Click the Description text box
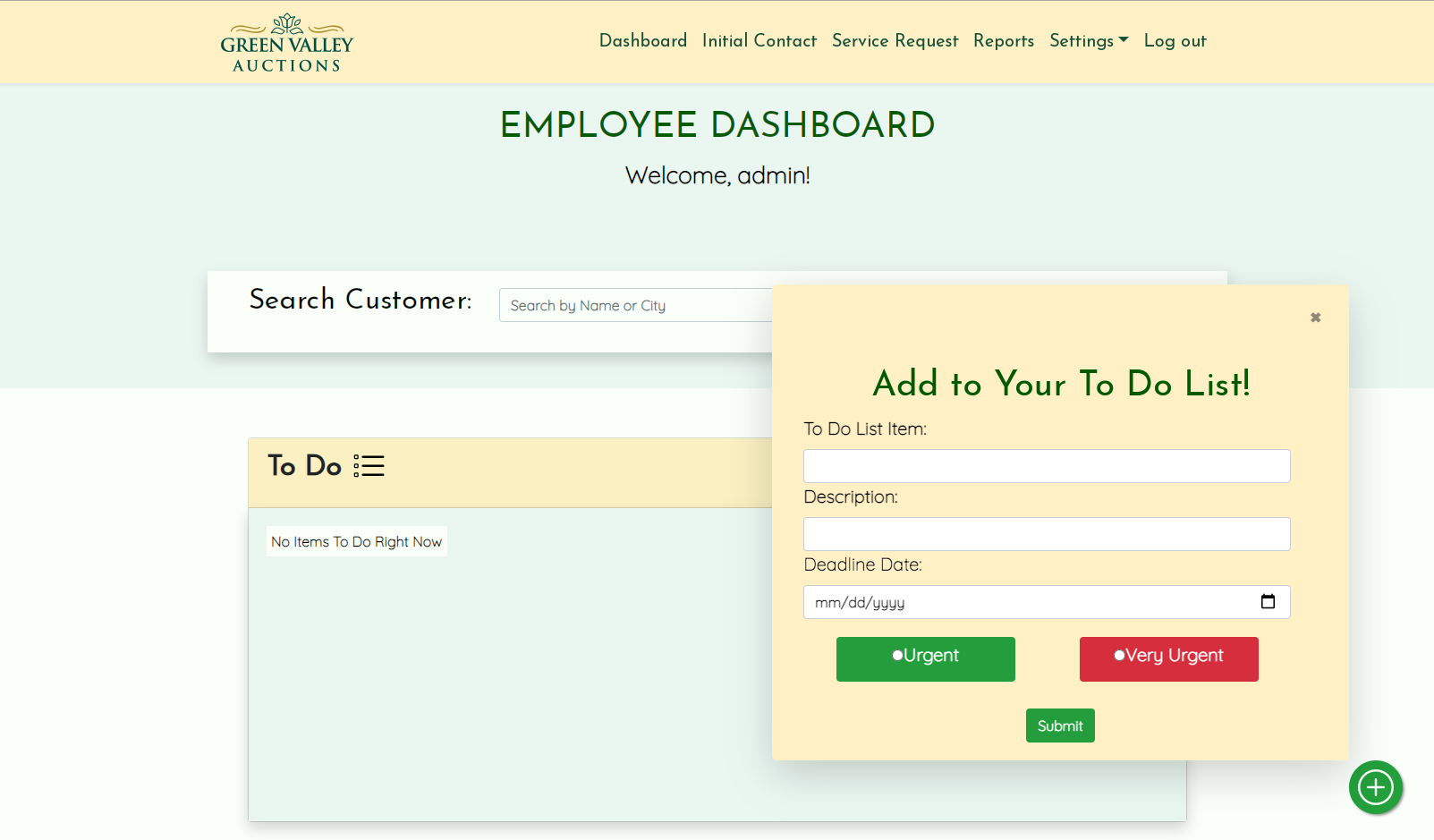 tap(1046, 534)
